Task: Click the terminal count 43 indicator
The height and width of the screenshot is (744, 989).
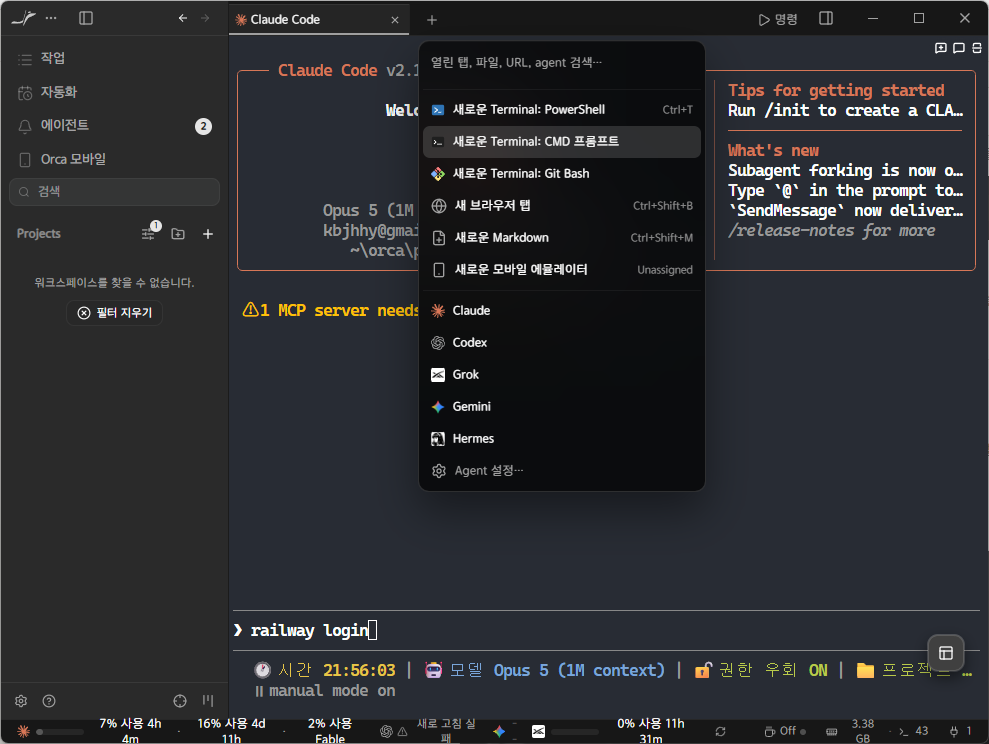Action: coord(913,731)
